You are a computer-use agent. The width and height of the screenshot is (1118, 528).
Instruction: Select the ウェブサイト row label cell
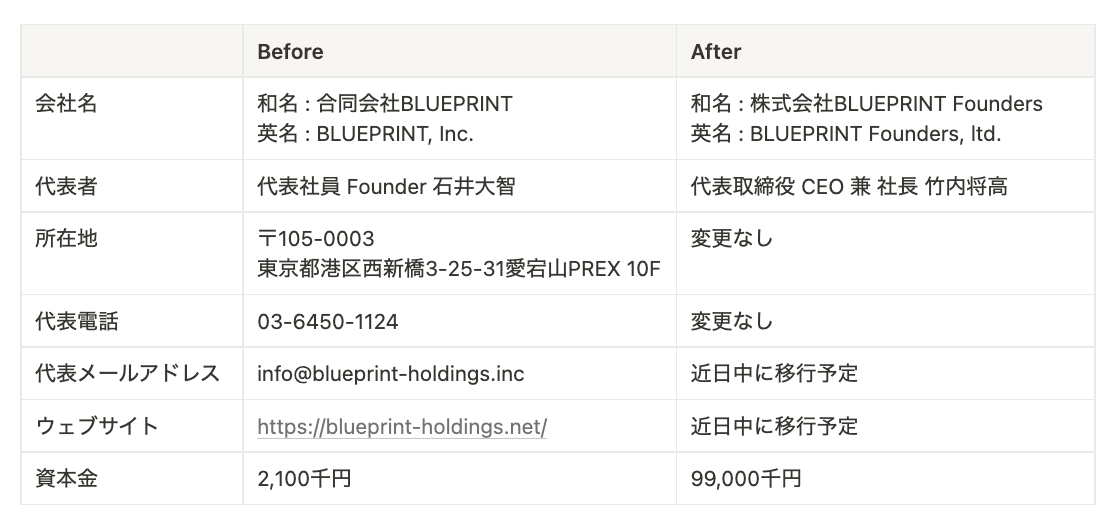click(96, 427)
